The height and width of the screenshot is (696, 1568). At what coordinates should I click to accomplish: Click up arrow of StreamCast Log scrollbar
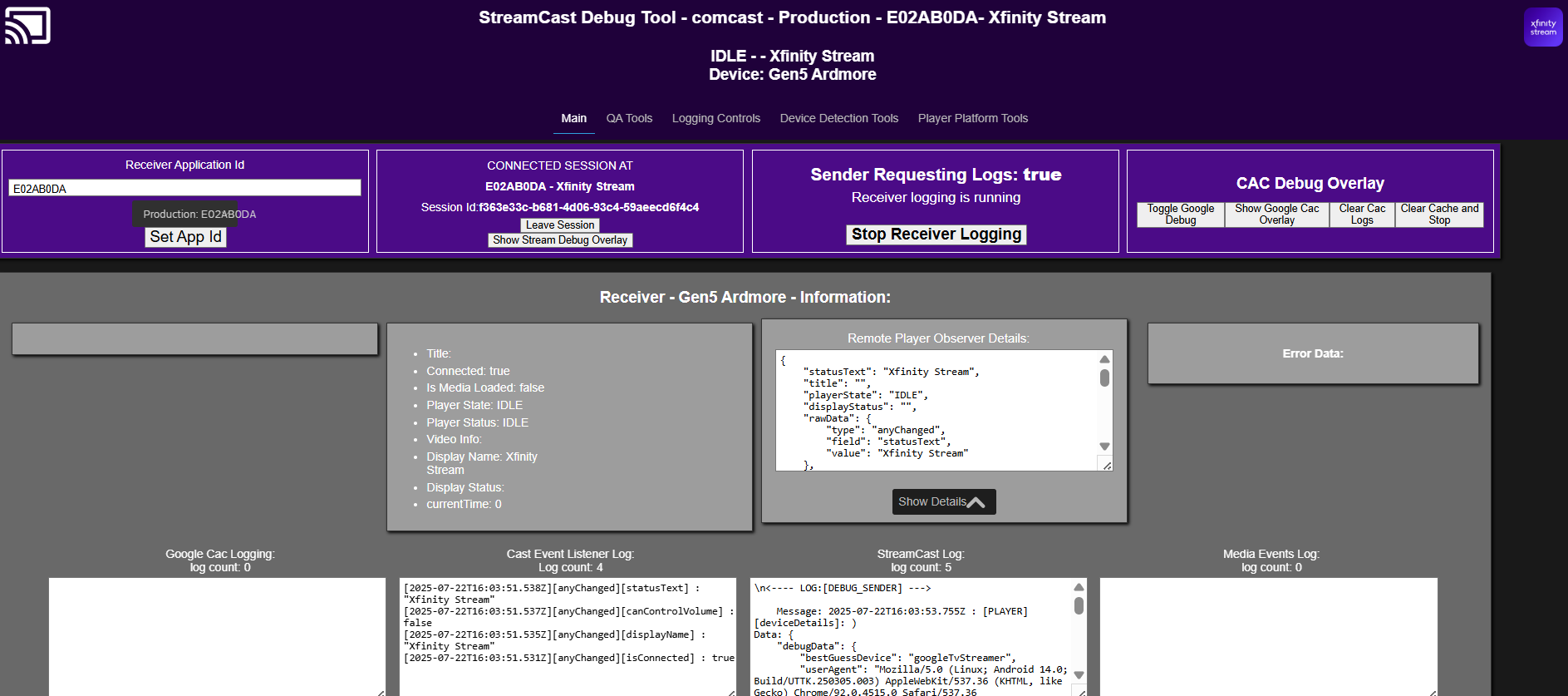(1079, 587)
